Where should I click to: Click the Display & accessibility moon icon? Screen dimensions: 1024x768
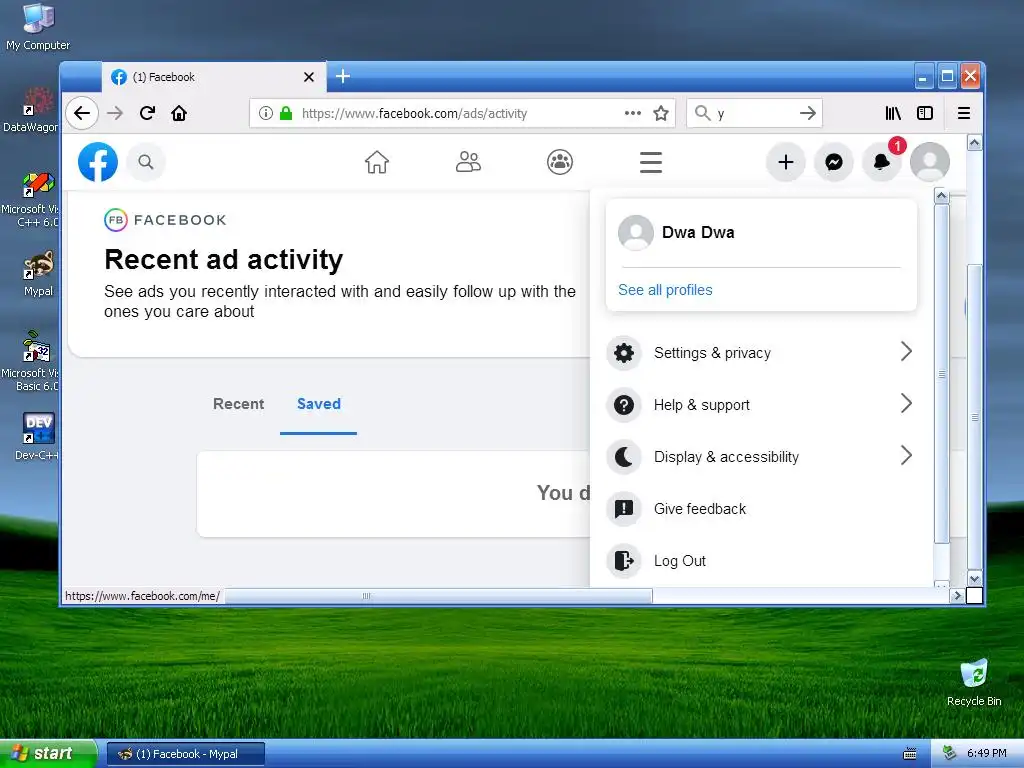(x=624, y=456)
